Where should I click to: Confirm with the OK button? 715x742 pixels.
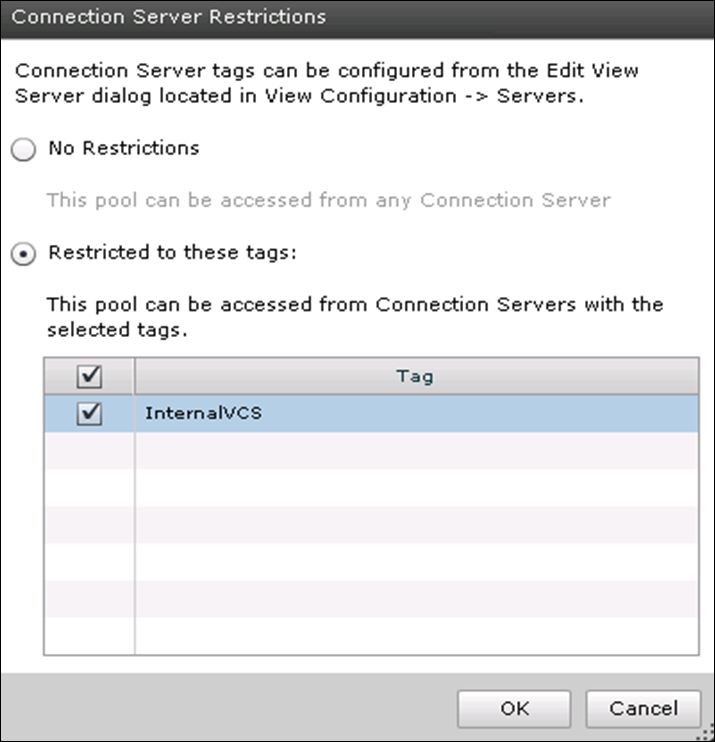(514, 709)
